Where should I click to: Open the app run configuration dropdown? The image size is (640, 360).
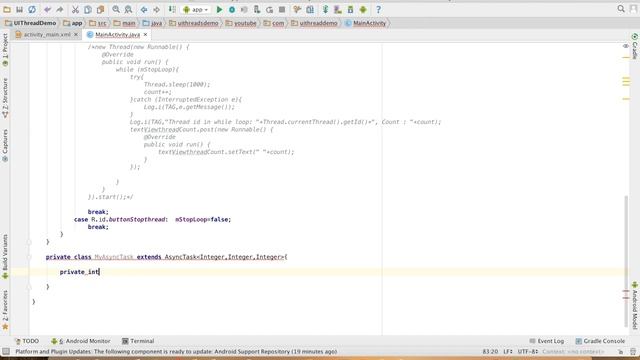[196, 9]
